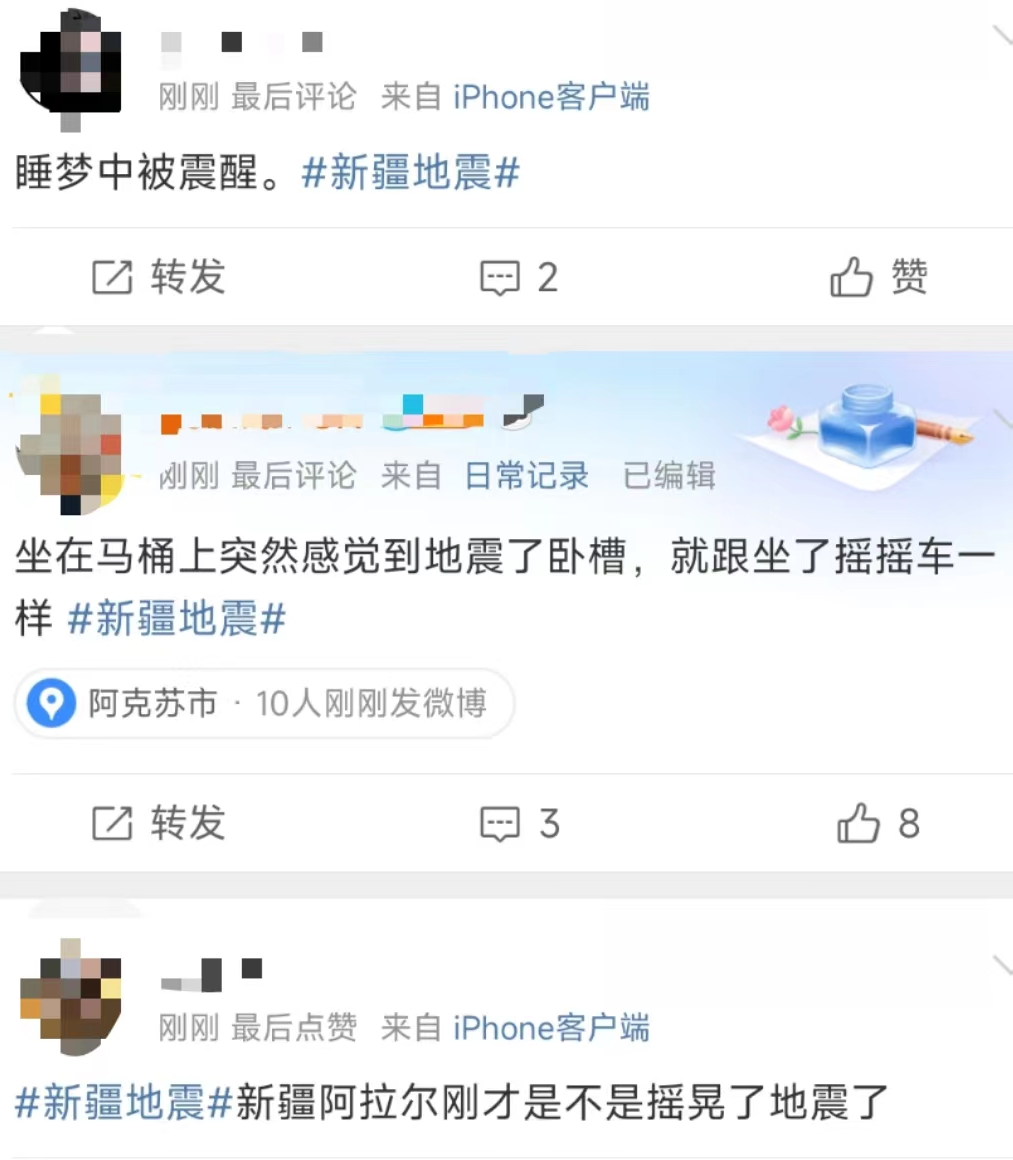This screenshot has height=1160, width=1013.
Task: Open first poster's avatar
Action: (70, 69)
